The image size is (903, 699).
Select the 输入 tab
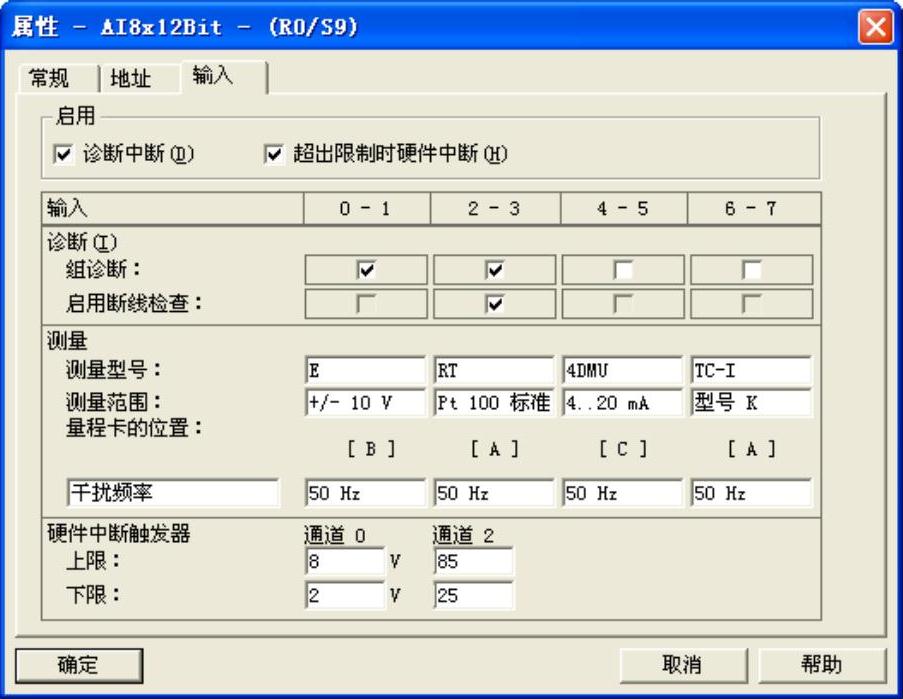[x=212, y=77]
